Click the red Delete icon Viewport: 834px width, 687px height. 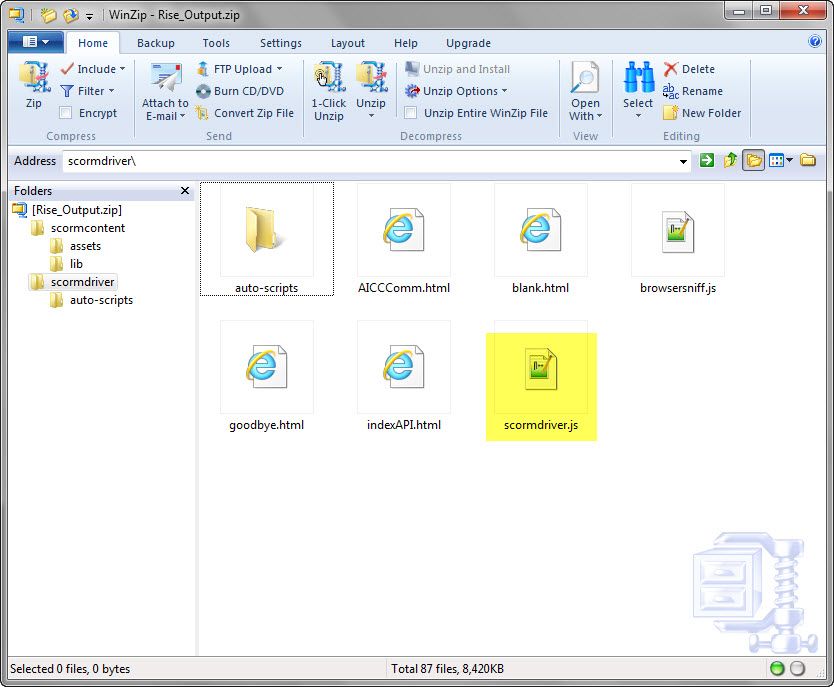pos(671,69)
